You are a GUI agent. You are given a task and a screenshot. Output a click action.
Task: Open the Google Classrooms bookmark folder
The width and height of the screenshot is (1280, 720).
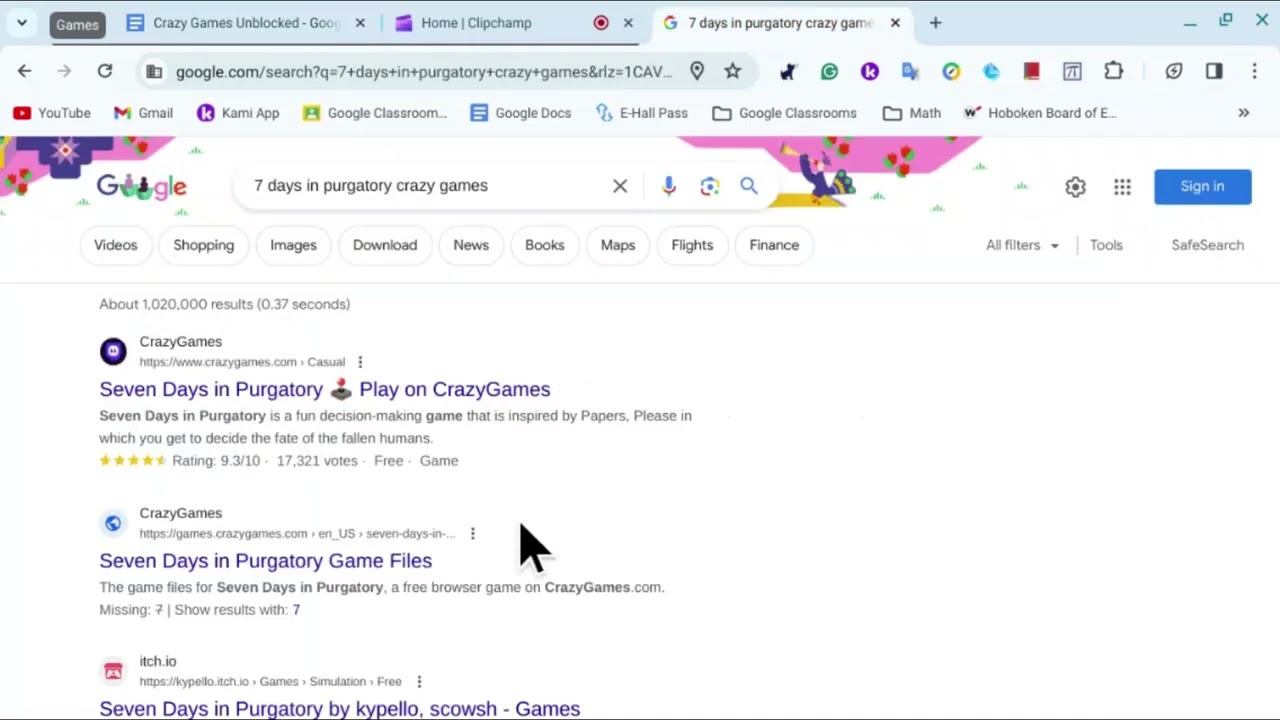(x=785, y=113)
